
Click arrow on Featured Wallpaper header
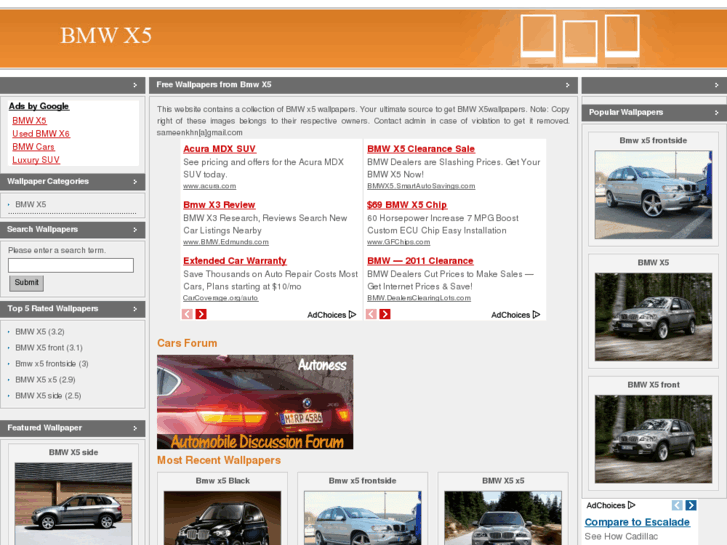pyautogui.click(x=135, y=428)
